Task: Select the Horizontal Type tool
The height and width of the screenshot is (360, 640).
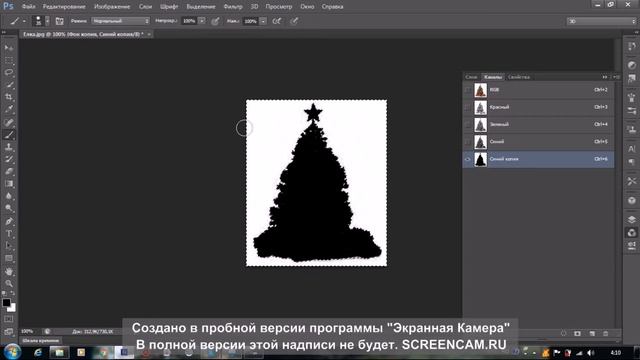Action: (x=9, y=234)
